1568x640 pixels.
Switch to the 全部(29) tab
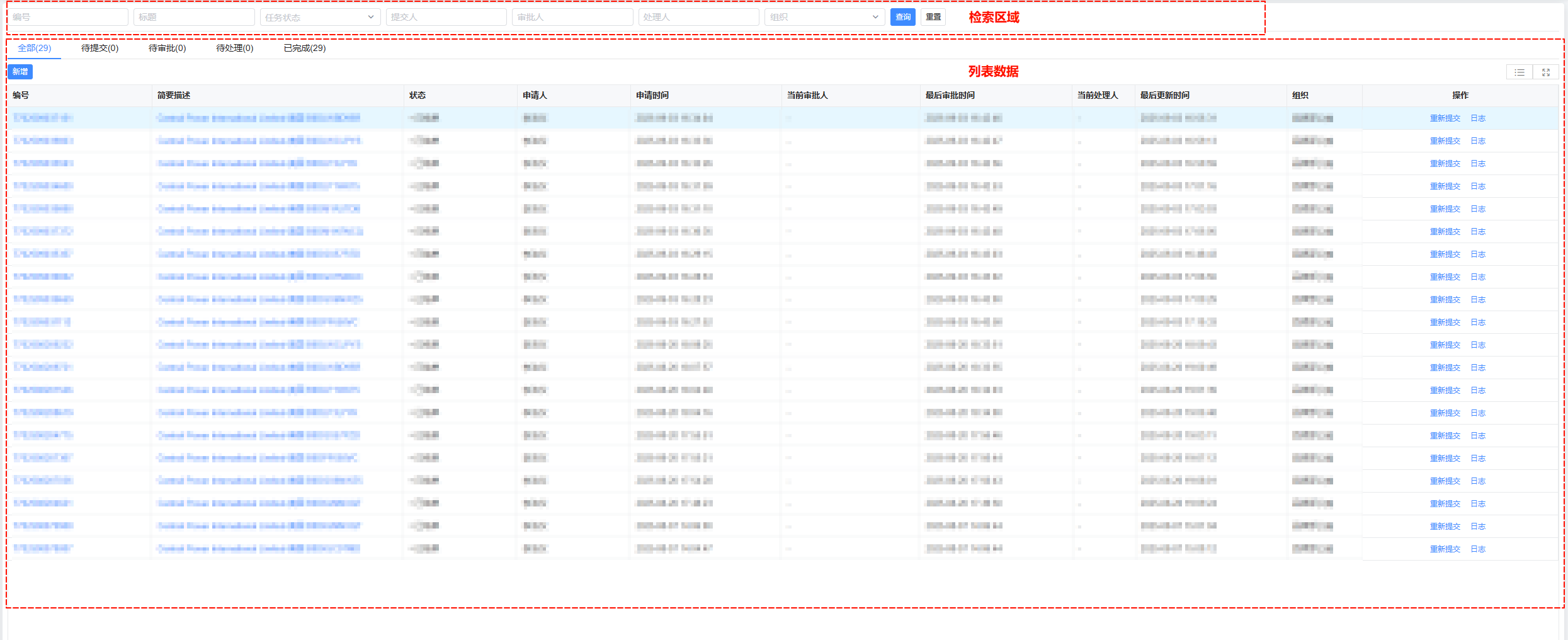click(34, 48)
